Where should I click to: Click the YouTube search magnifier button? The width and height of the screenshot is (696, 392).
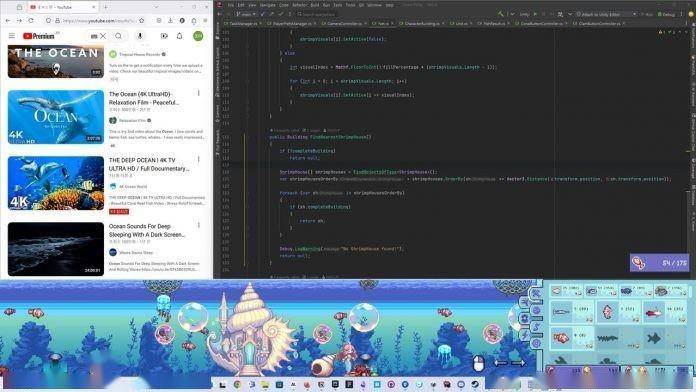pos(119,36)
